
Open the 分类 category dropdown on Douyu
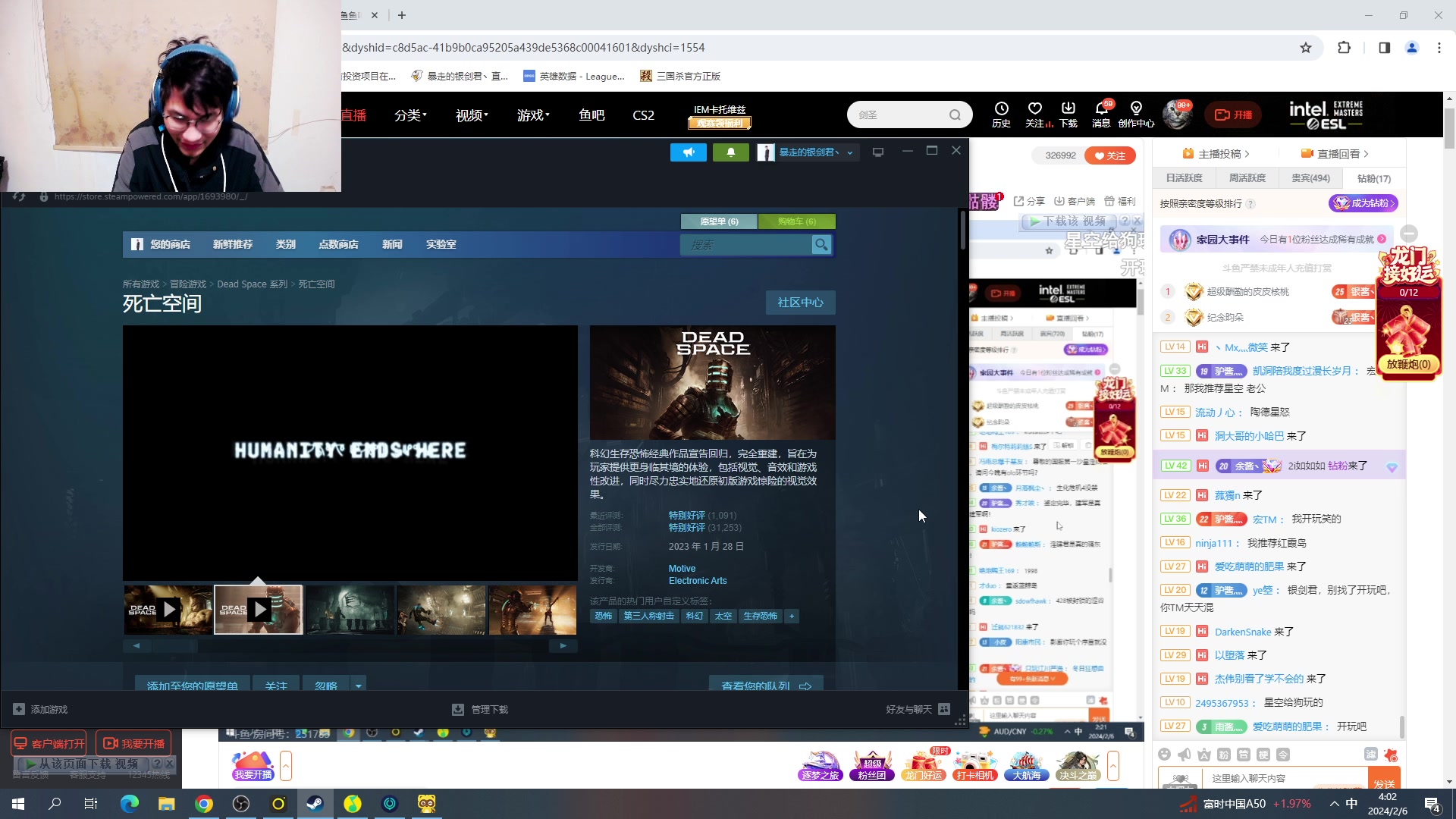click(410, 115)
